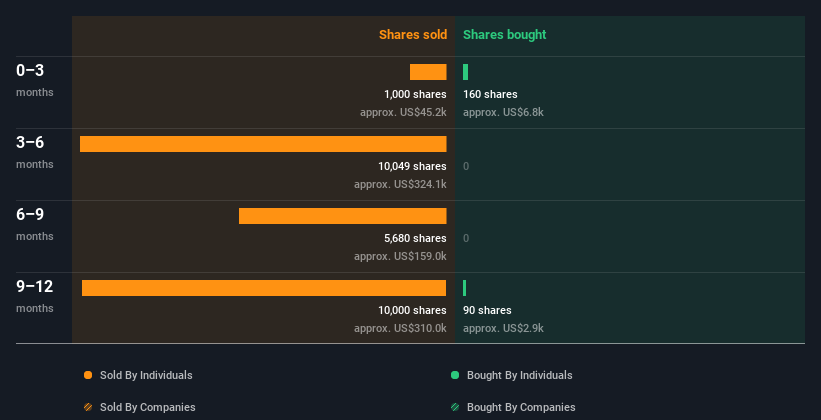
Task: Click the 10,049 shares value
Action: click(x=413, y=167)
